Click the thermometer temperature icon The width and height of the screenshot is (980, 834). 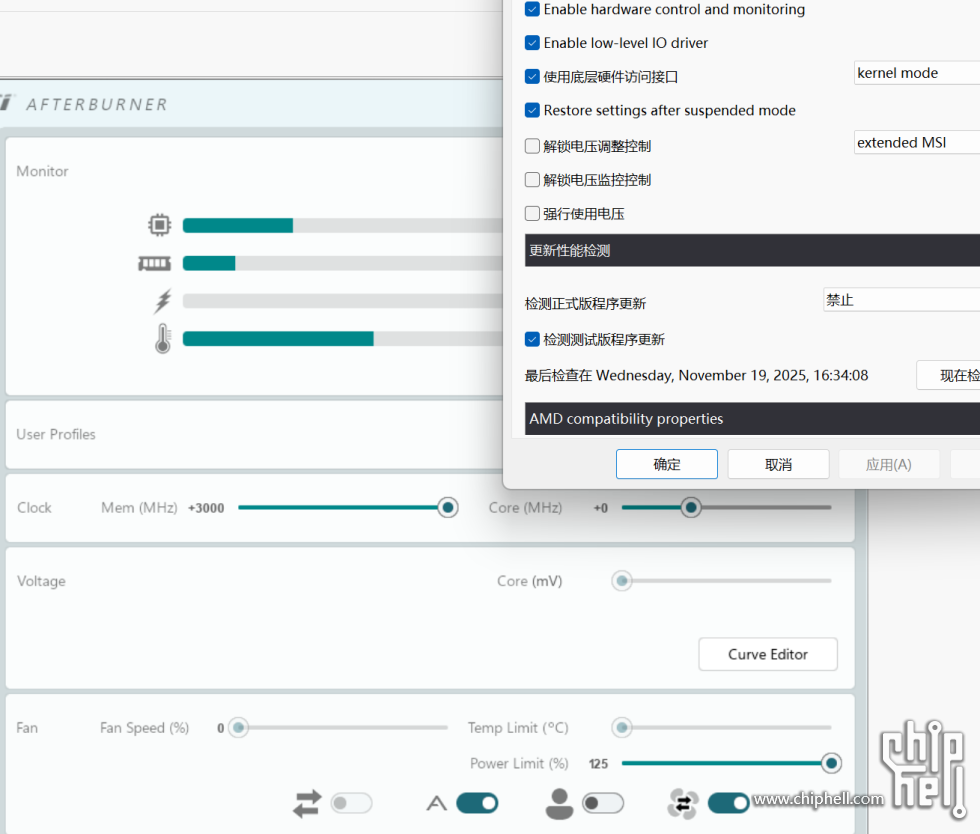click(162, 339)
